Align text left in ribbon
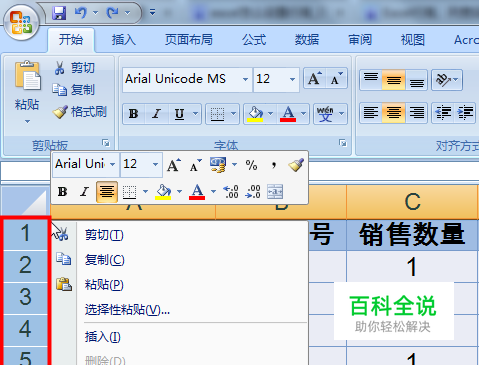 371,113
